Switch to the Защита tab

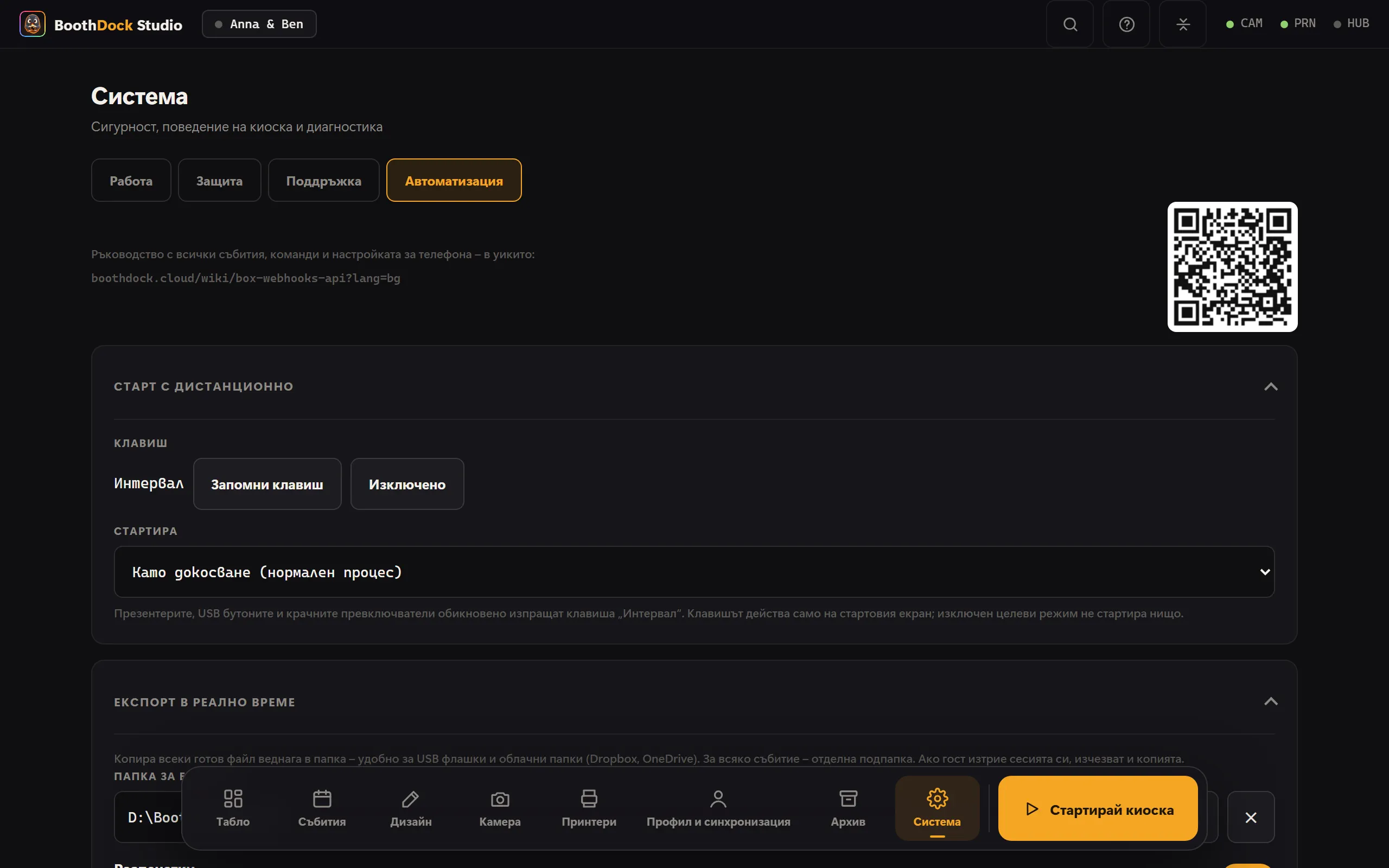tap(219, 180)
